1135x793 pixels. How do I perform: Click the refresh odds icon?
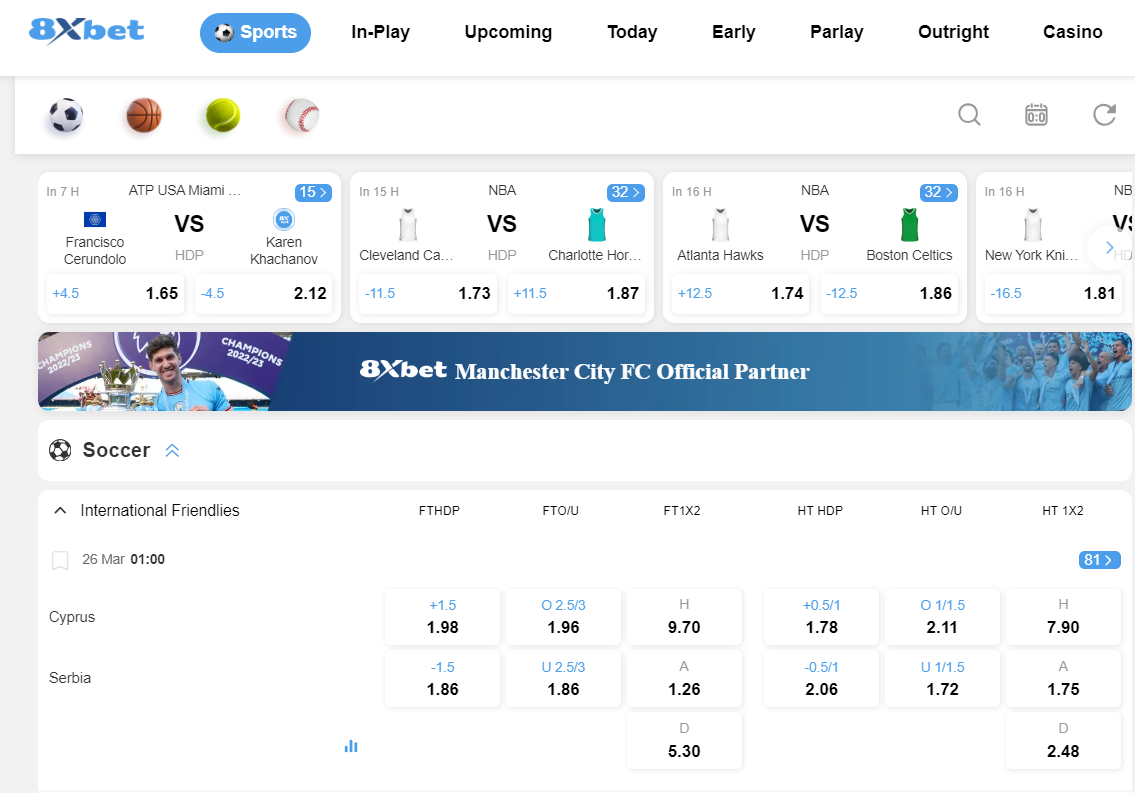coord(1104,115)
